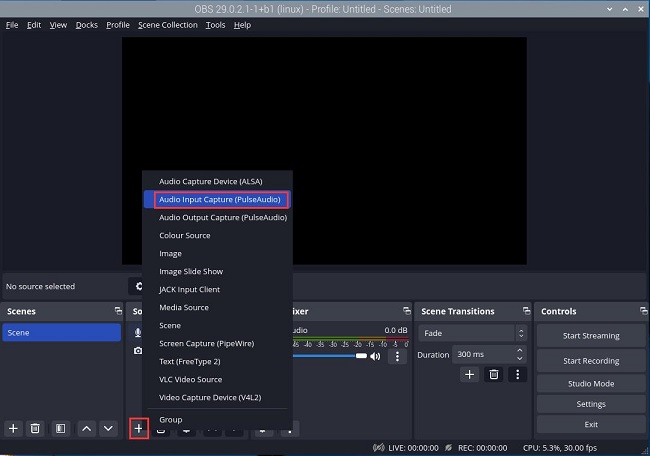Select Screen Capture (PipeWire)

(x=217, y=343)
